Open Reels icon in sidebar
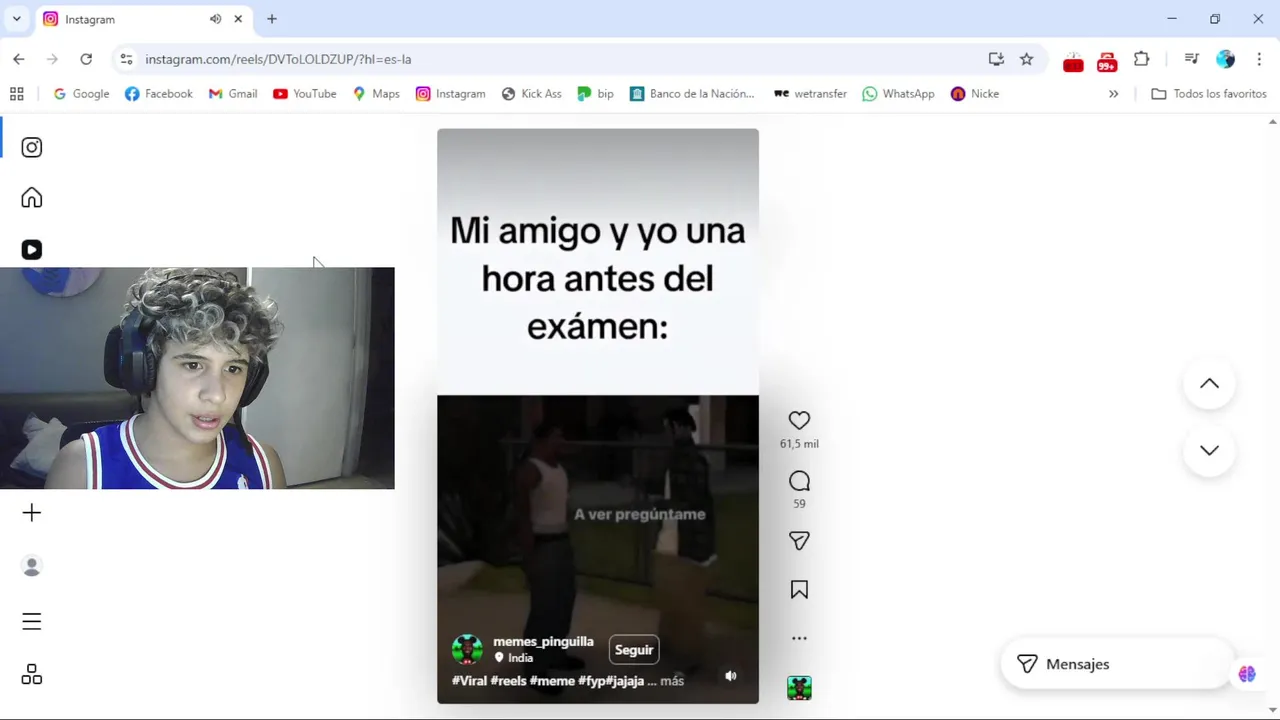Screen dimensions: 1280x720 click(x=32, y=250)
